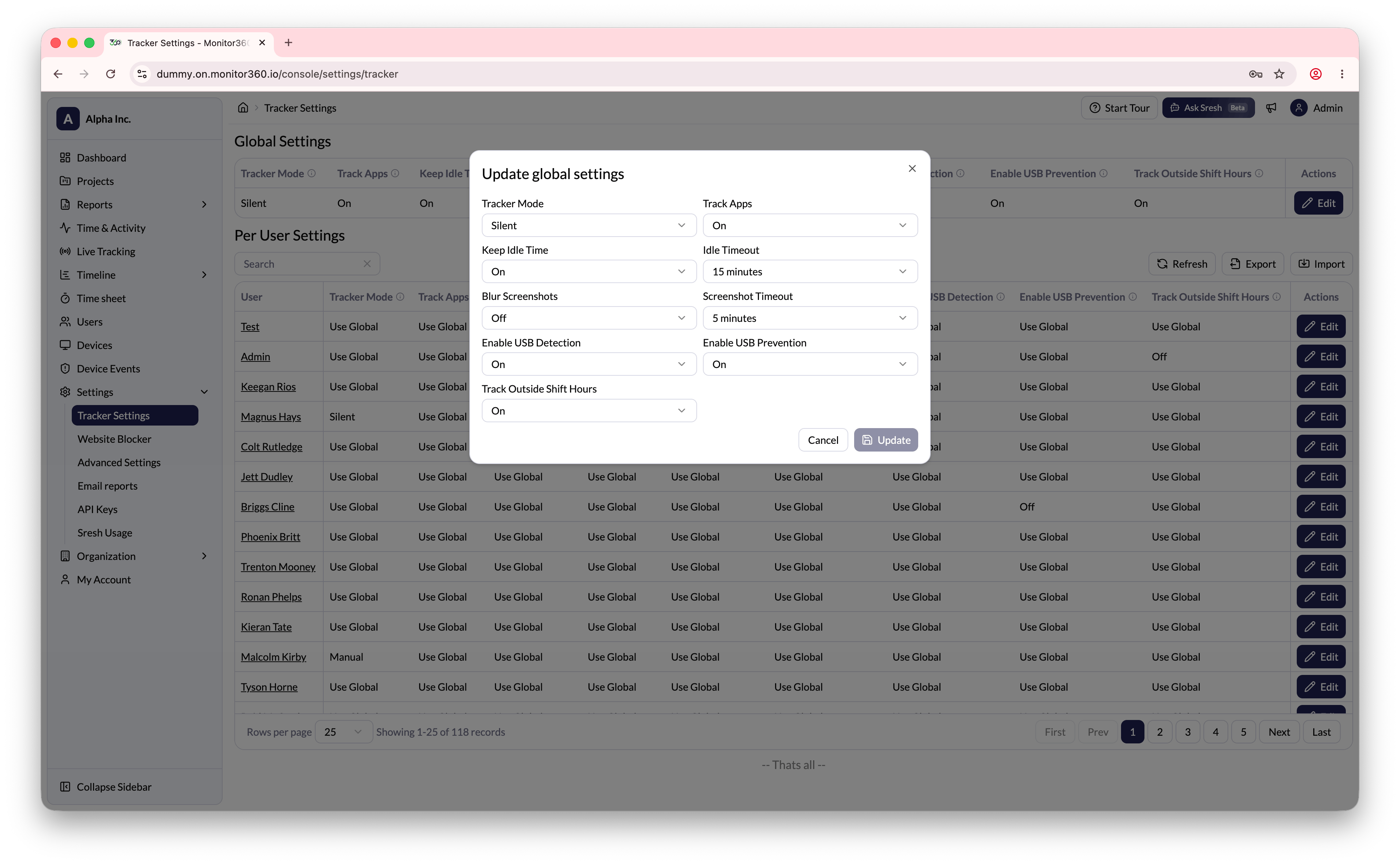The width and height of the screenshot is (1400, 865).
Task: Open the Tracker Mode dropdown in dialog
Action: [588, 225]
